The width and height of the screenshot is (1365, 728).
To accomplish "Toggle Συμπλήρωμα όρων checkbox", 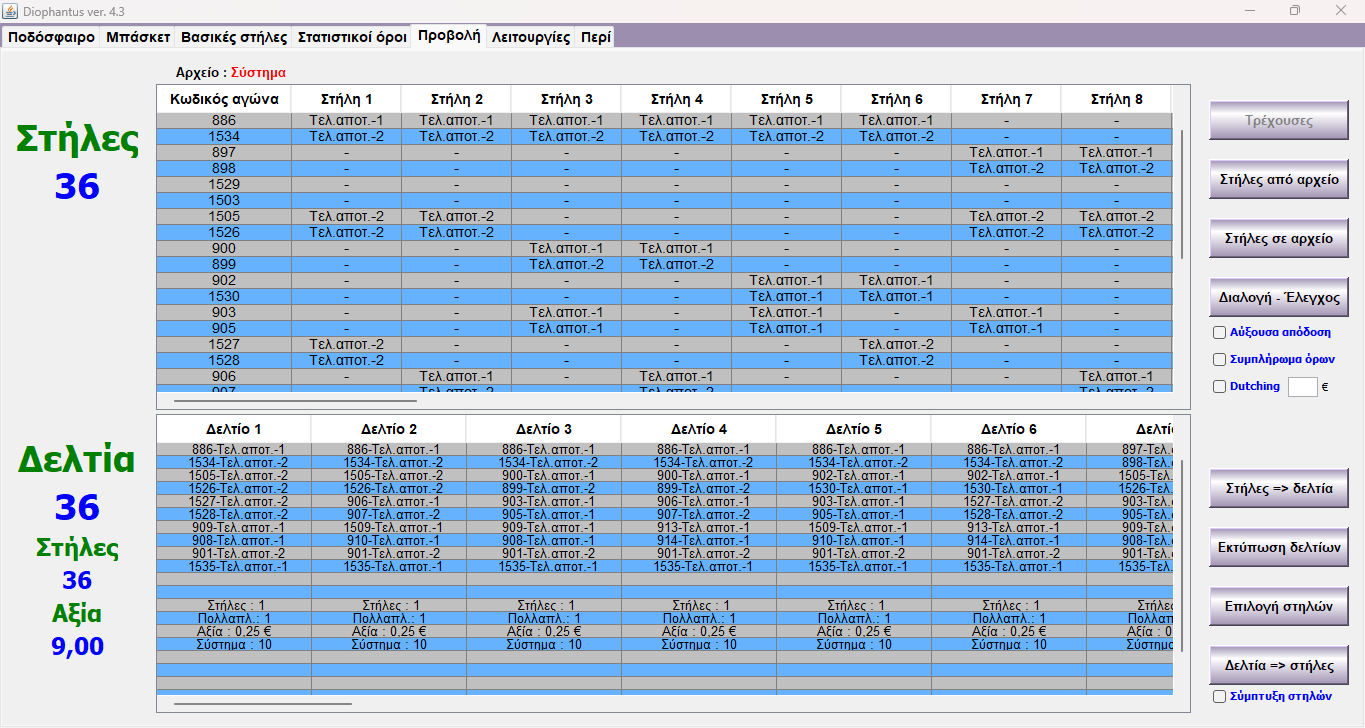I will click(x=1219, y=360).
